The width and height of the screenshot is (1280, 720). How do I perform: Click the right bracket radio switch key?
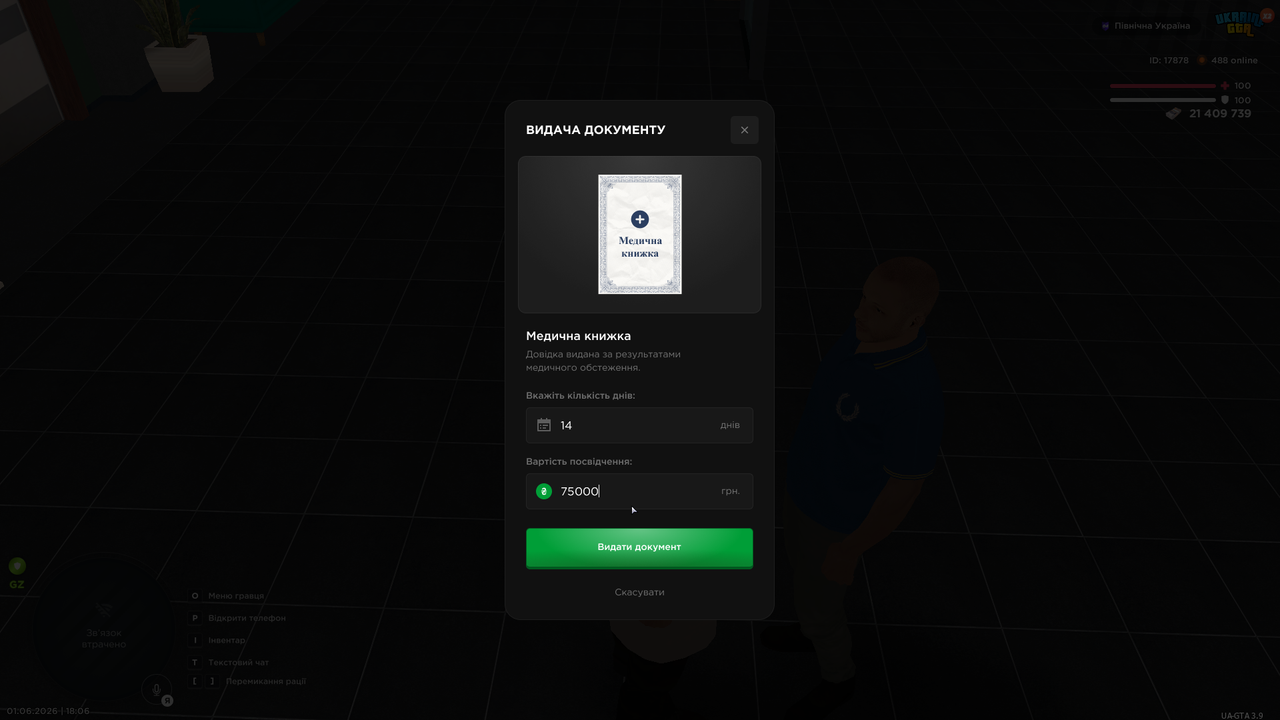coord(212,681)
